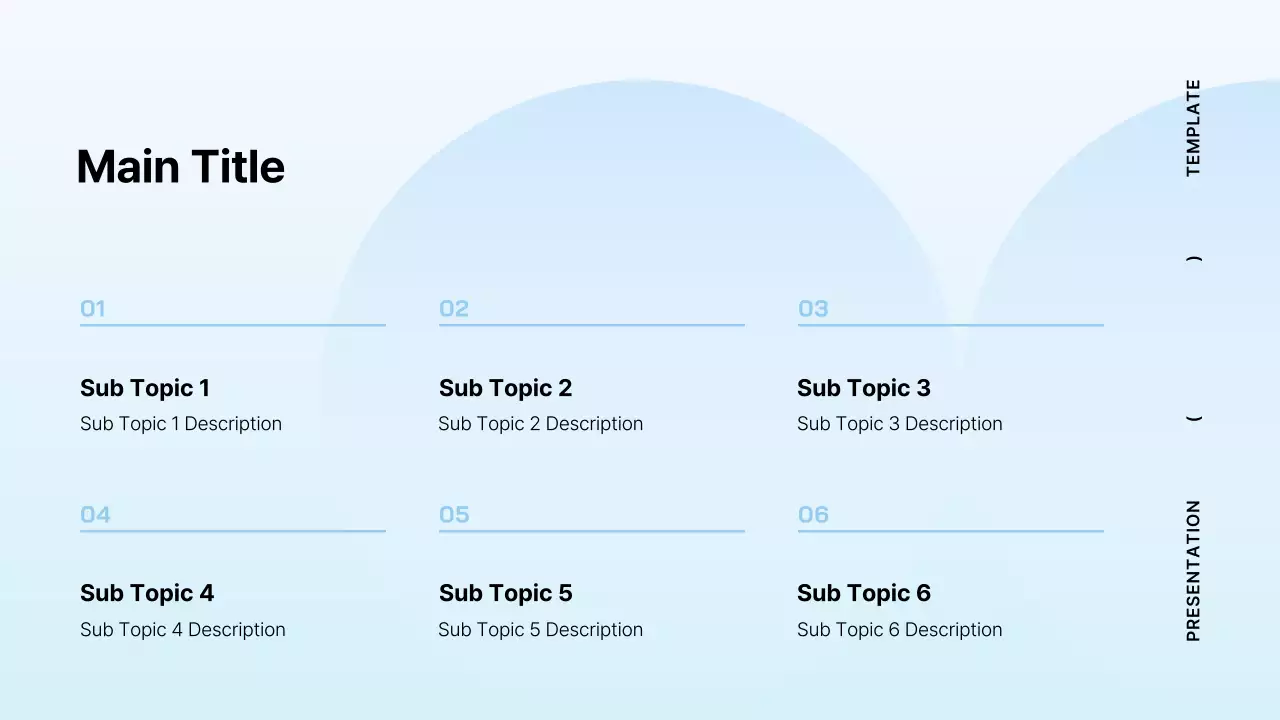Click the Sub Topic 6 Description text
This screenshot has width=1280, height=720.
[x=899, y=630]
